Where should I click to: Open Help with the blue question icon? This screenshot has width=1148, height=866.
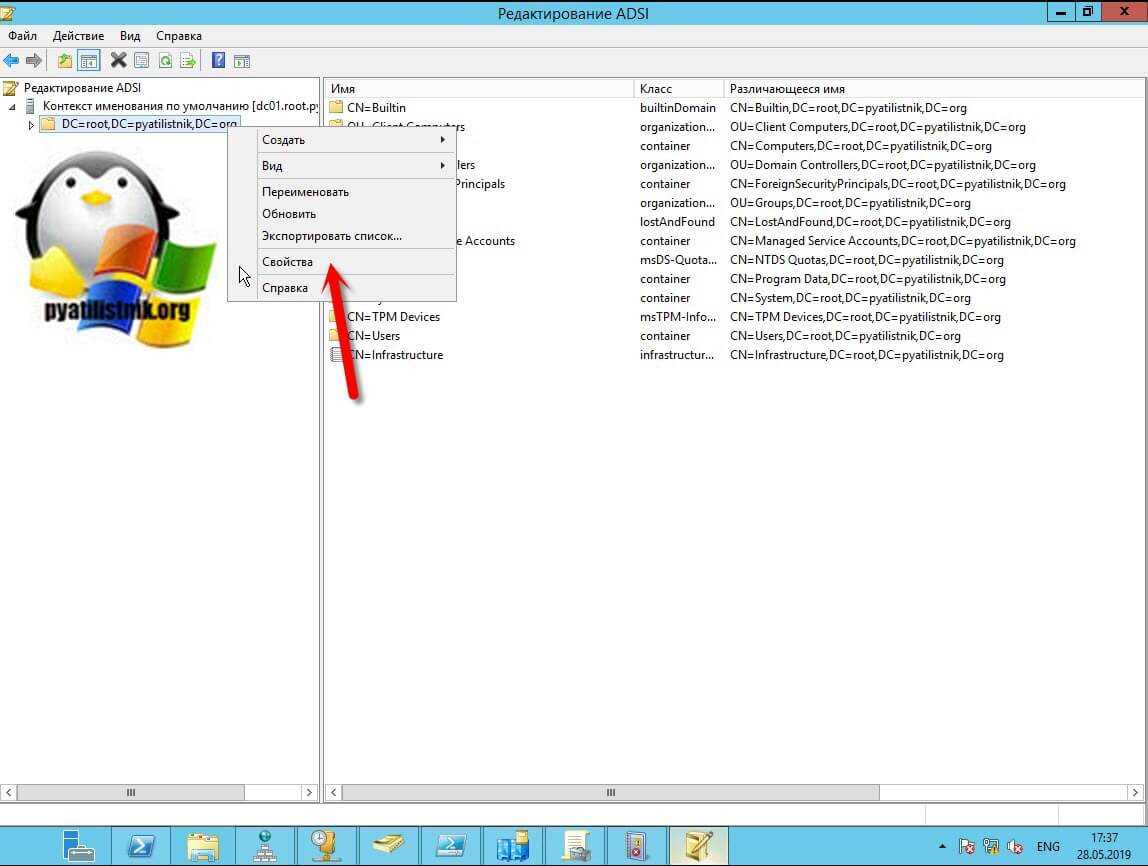click(x=218, y=61)
